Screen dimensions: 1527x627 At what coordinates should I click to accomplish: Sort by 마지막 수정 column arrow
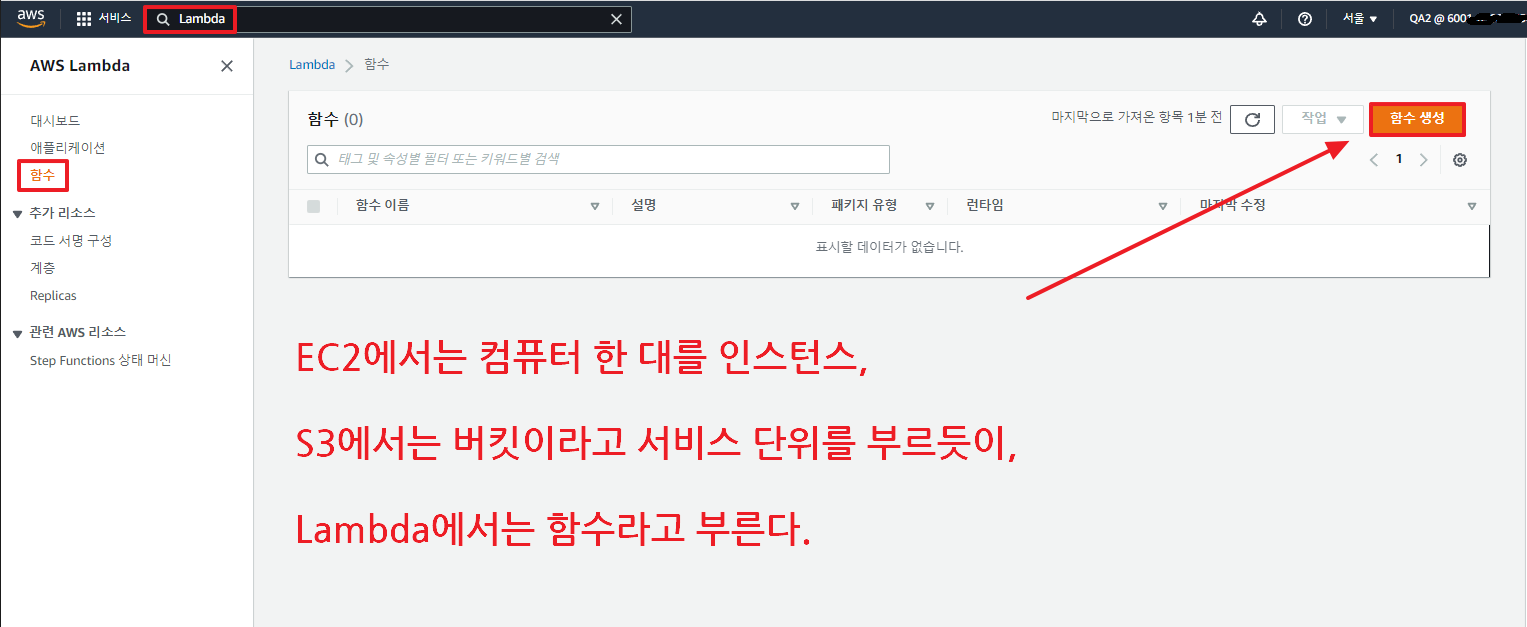point(1472,206)
